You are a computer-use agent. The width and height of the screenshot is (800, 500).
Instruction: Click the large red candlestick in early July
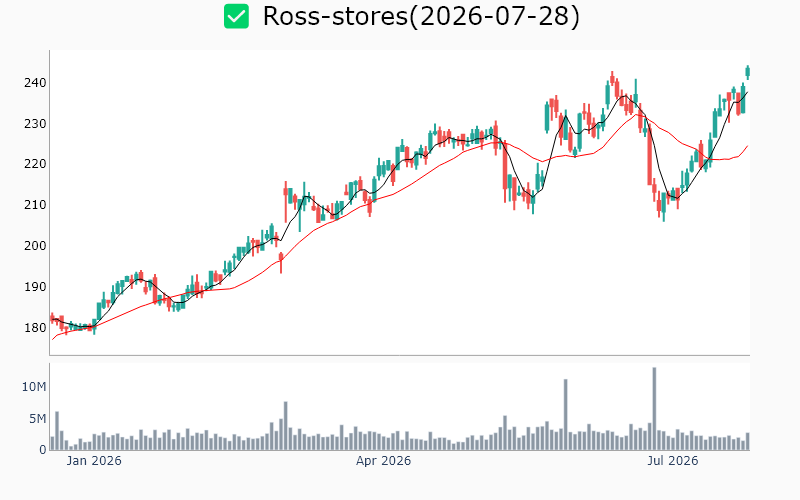click(x=649, y=152)
